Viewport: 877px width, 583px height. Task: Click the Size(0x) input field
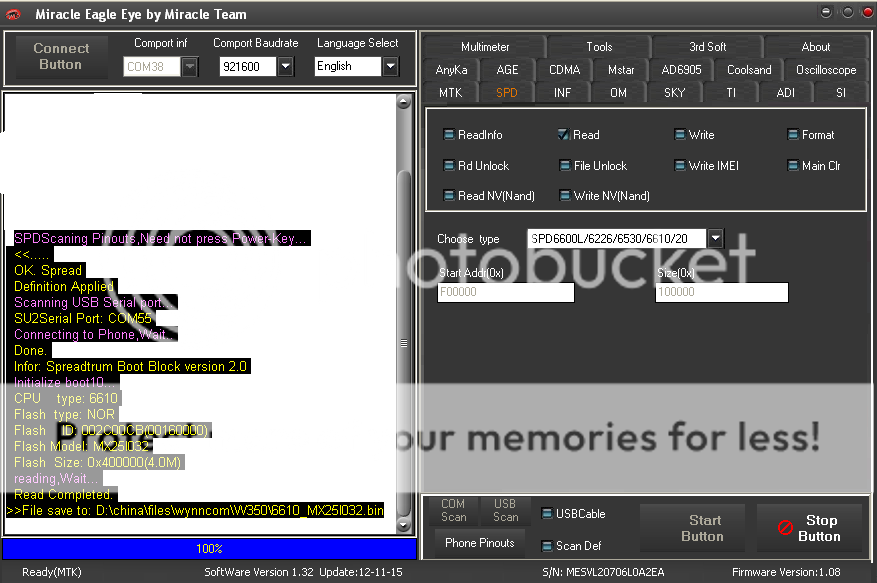722,292
